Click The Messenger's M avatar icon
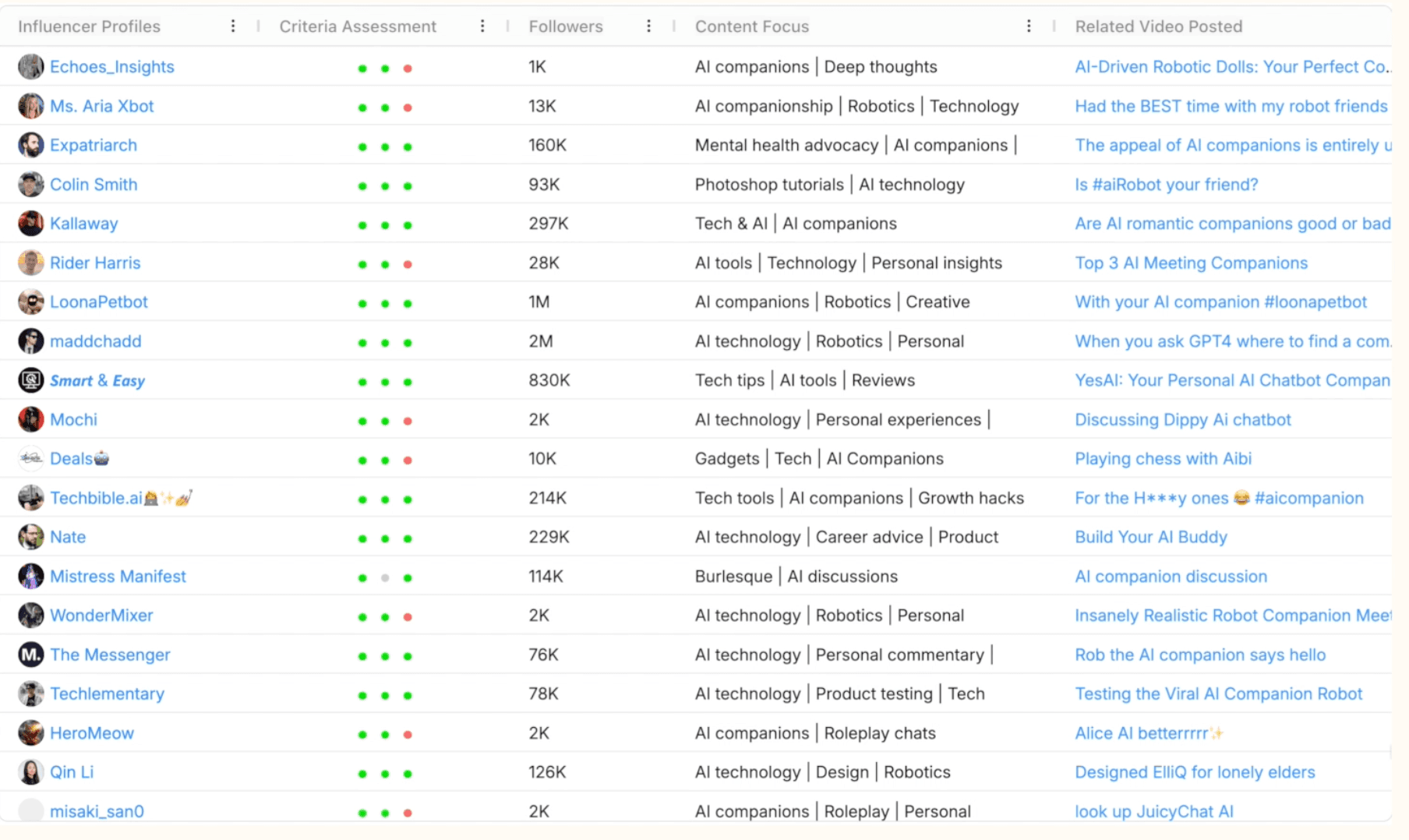This screenshot has height=840, width=1409. click(x=30, y=655)
